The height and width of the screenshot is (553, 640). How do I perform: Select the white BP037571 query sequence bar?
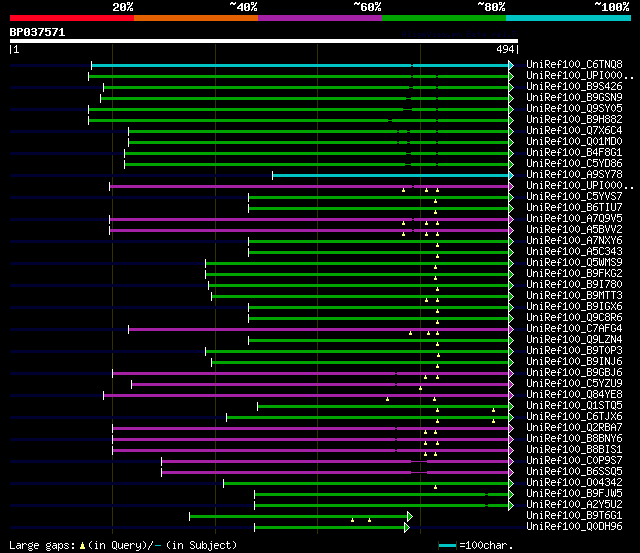point(264,41)
